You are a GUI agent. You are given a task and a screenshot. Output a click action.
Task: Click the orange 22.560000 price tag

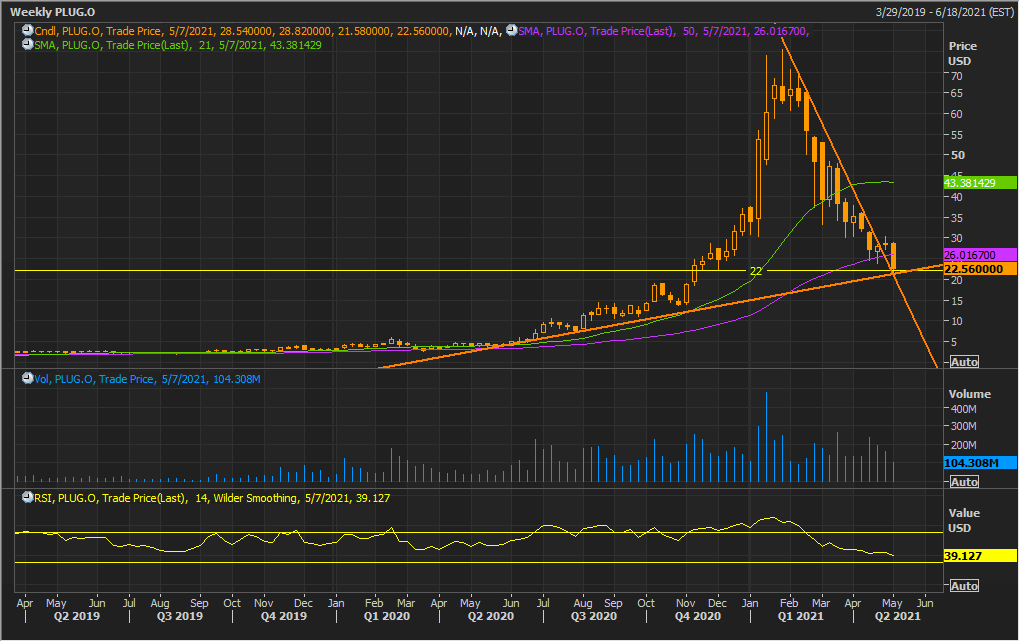pos(980,269)
